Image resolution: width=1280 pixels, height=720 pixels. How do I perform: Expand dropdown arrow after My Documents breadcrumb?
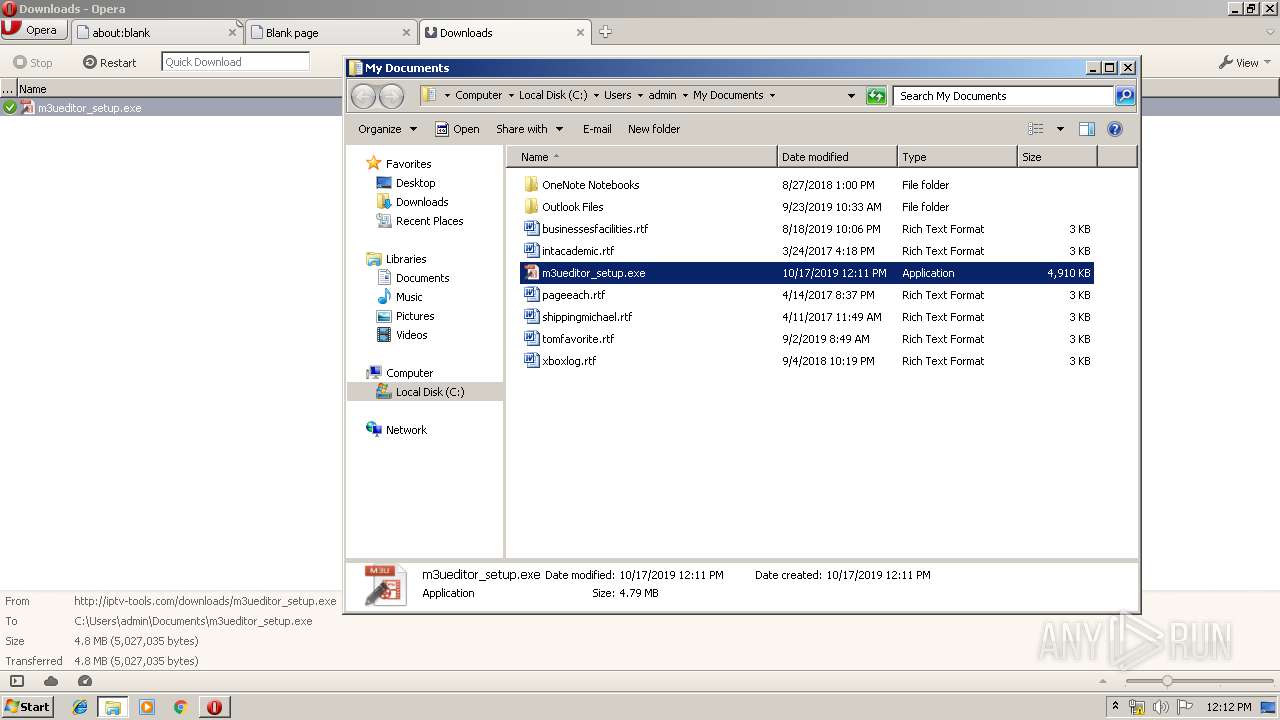pyautogui.click(x=772, y=96)
